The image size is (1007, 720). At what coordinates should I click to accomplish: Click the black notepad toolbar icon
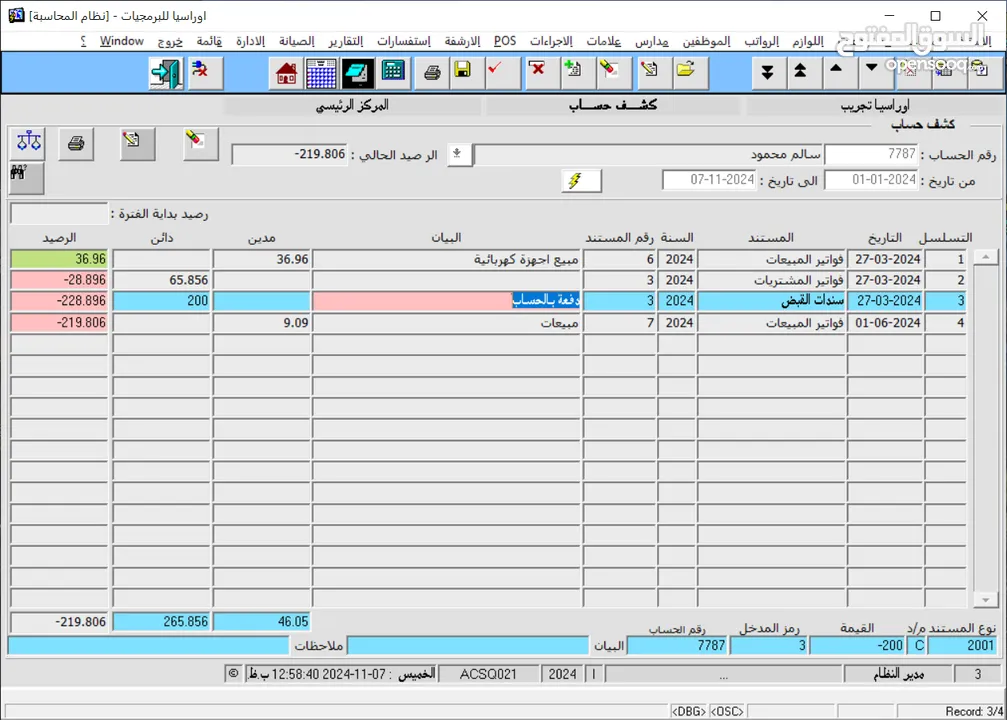357,73
